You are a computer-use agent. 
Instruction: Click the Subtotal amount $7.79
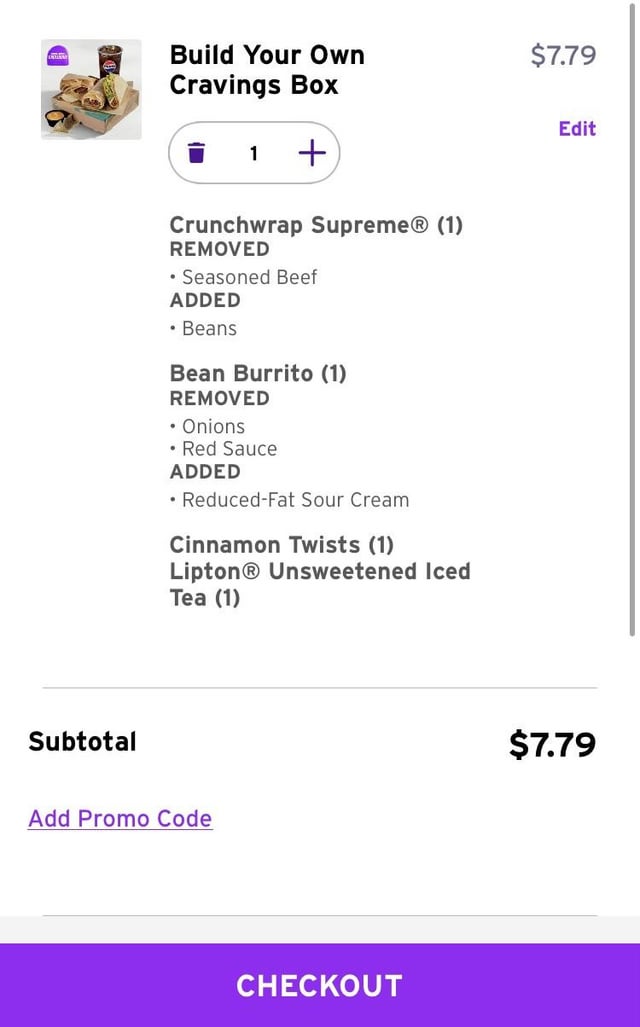point(552,744)
